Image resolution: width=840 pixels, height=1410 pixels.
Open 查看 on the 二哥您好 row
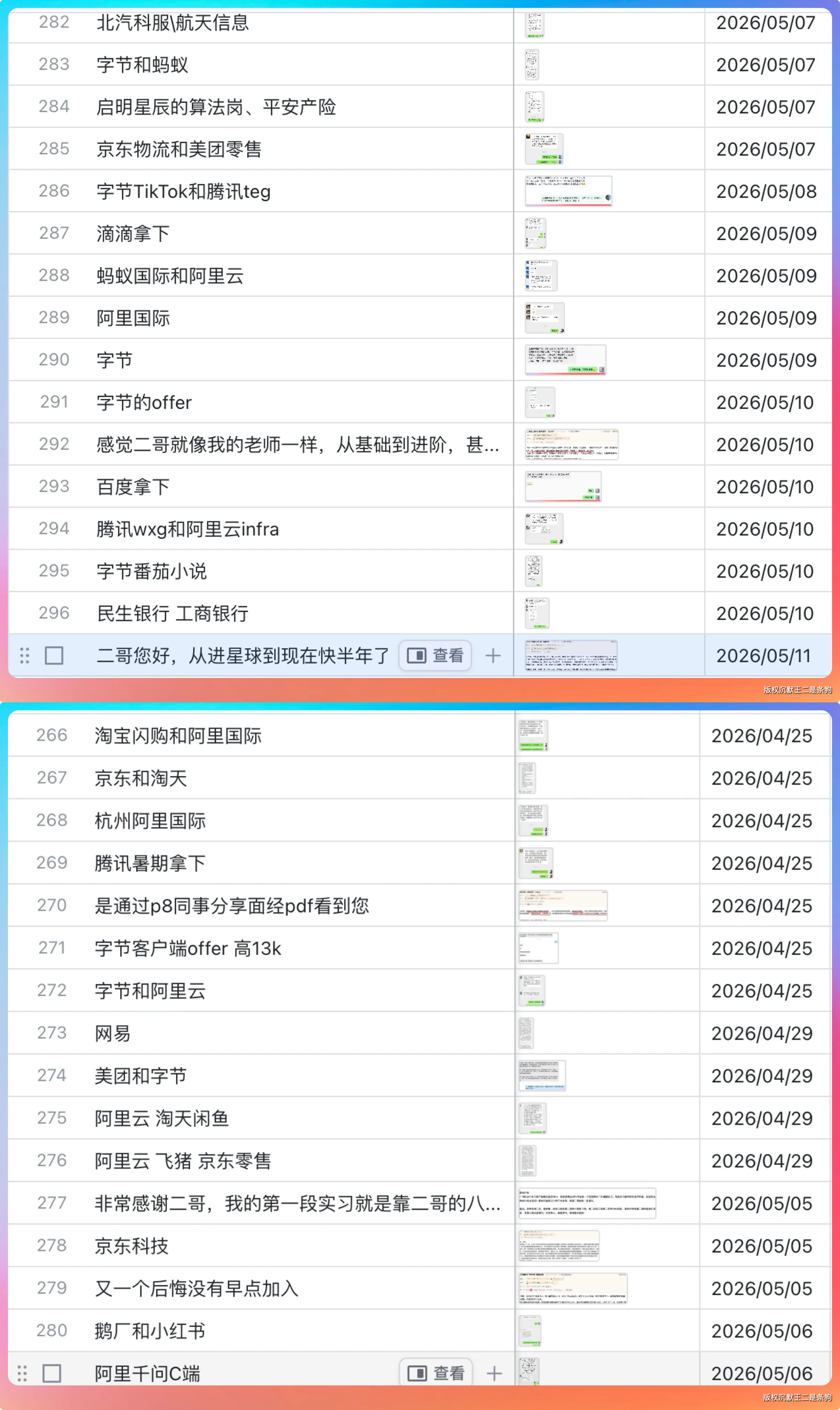tap(435, 656)
